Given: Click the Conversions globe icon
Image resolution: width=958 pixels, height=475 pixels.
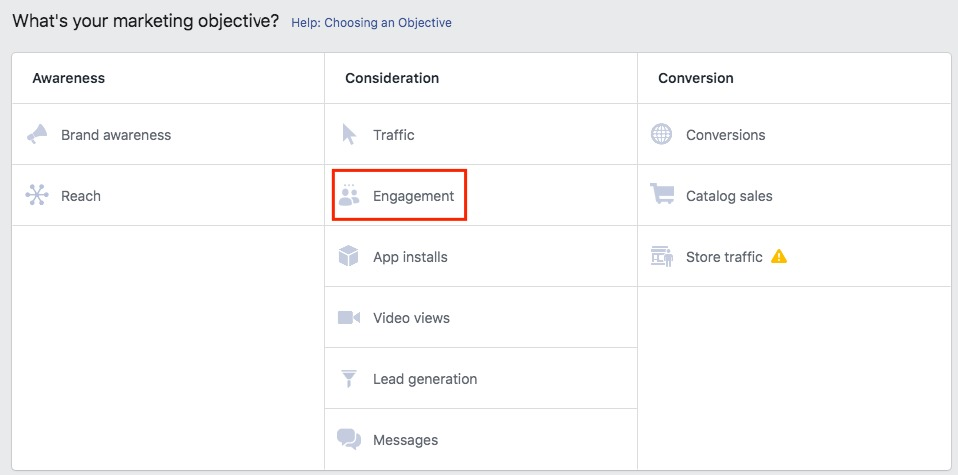Looking at the screenshot, I should [x=661, y=134].
